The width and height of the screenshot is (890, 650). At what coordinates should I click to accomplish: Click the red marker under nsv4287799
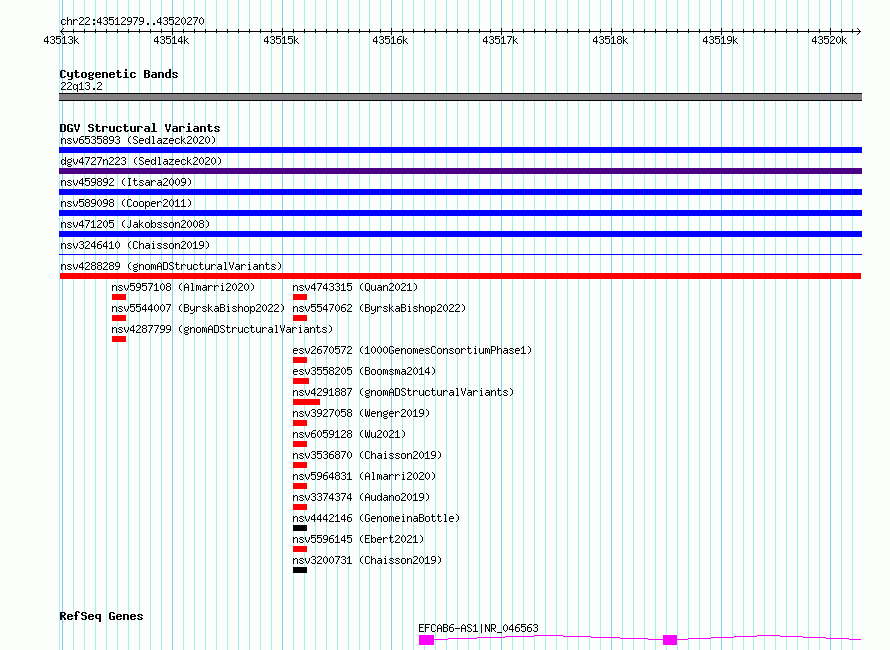point(119,339)
